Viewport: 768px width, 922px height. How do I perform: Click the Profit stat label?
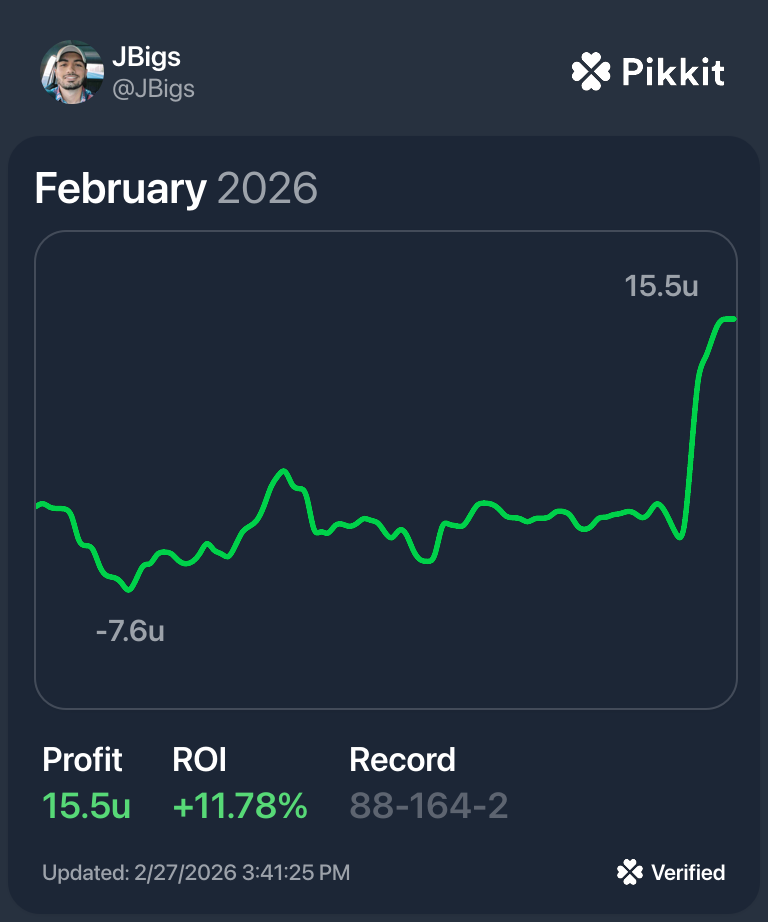point(82,760)
